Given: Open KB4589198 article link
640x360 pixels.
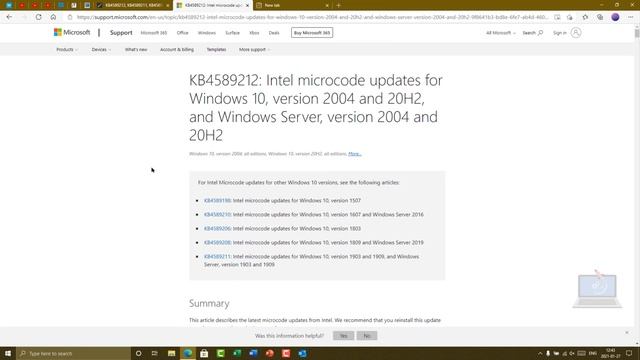Looking at the screenshot, I should click(217, 200).
